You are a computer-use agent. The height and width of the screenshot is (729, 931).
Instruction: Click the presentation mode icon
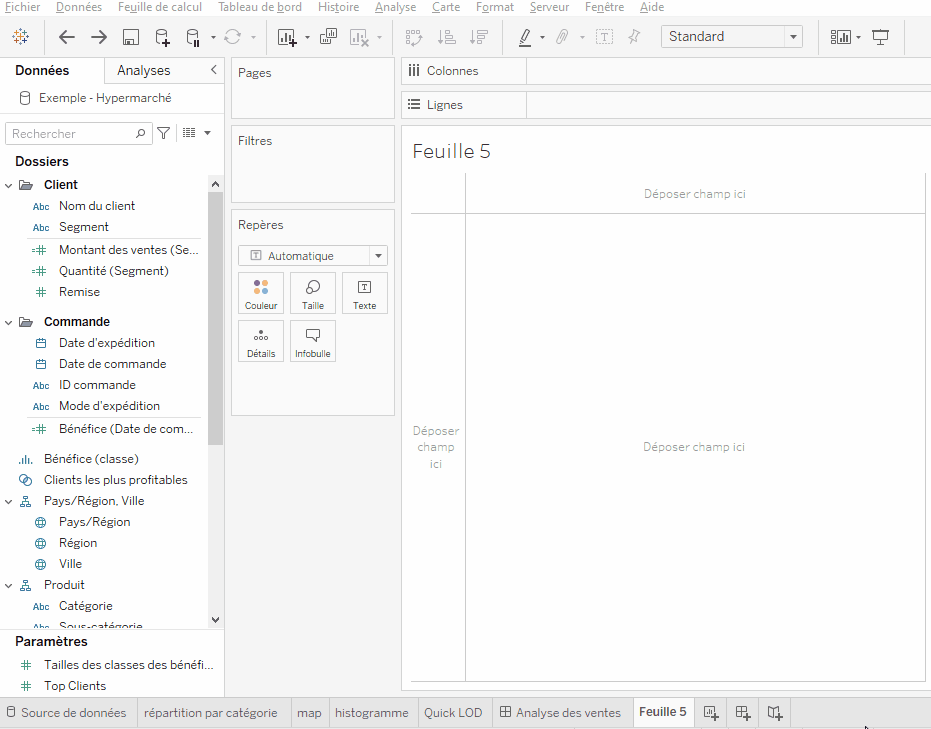[x=881, y=37]
